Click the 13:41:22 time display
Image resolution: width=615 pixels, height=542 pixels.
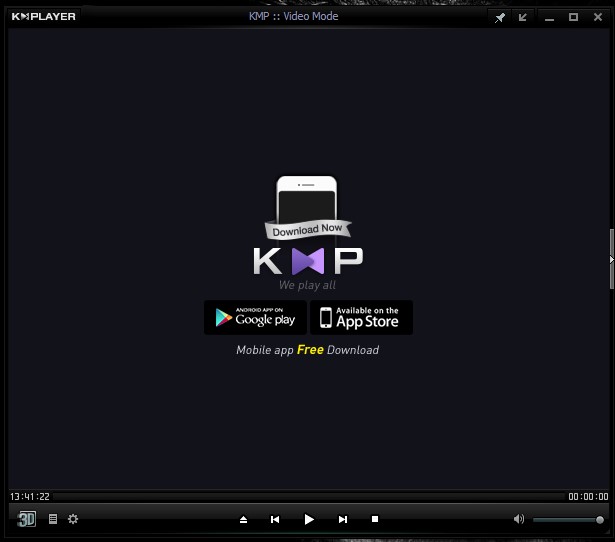pyautogui.click(x=30, y=497)
